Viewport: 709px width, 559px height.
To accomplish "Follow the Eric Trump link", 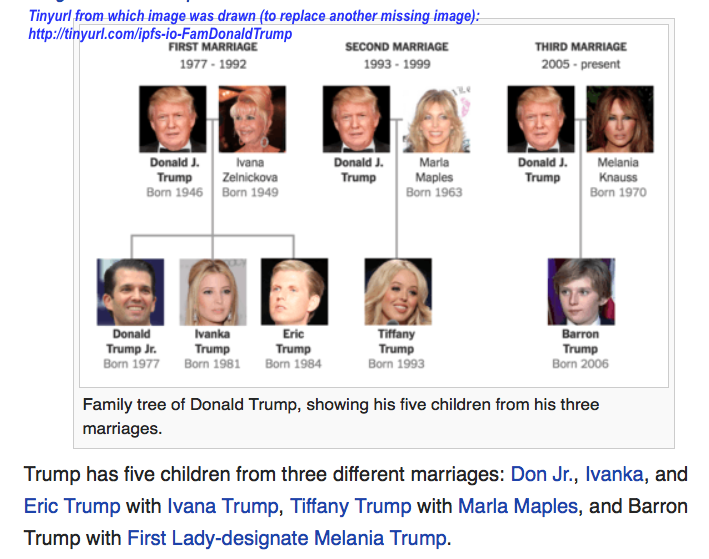I will coord(72,505).
